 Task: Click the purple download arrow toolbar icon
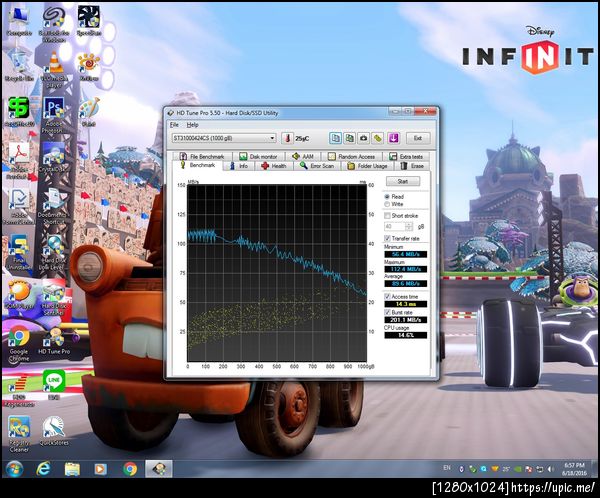click(x=393, y=138)
